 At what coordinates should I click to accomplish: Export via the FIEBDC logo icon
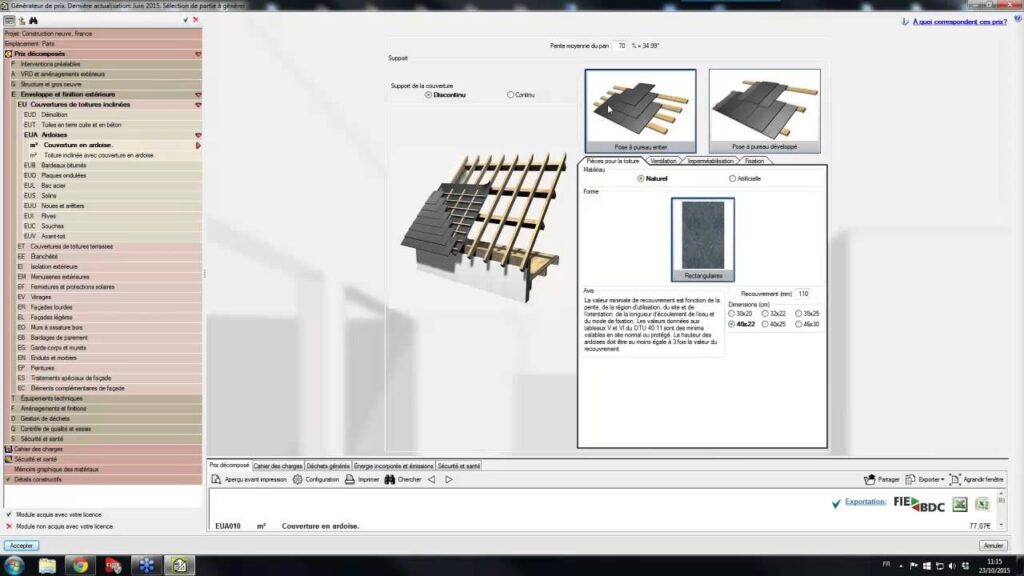point(918,504)
